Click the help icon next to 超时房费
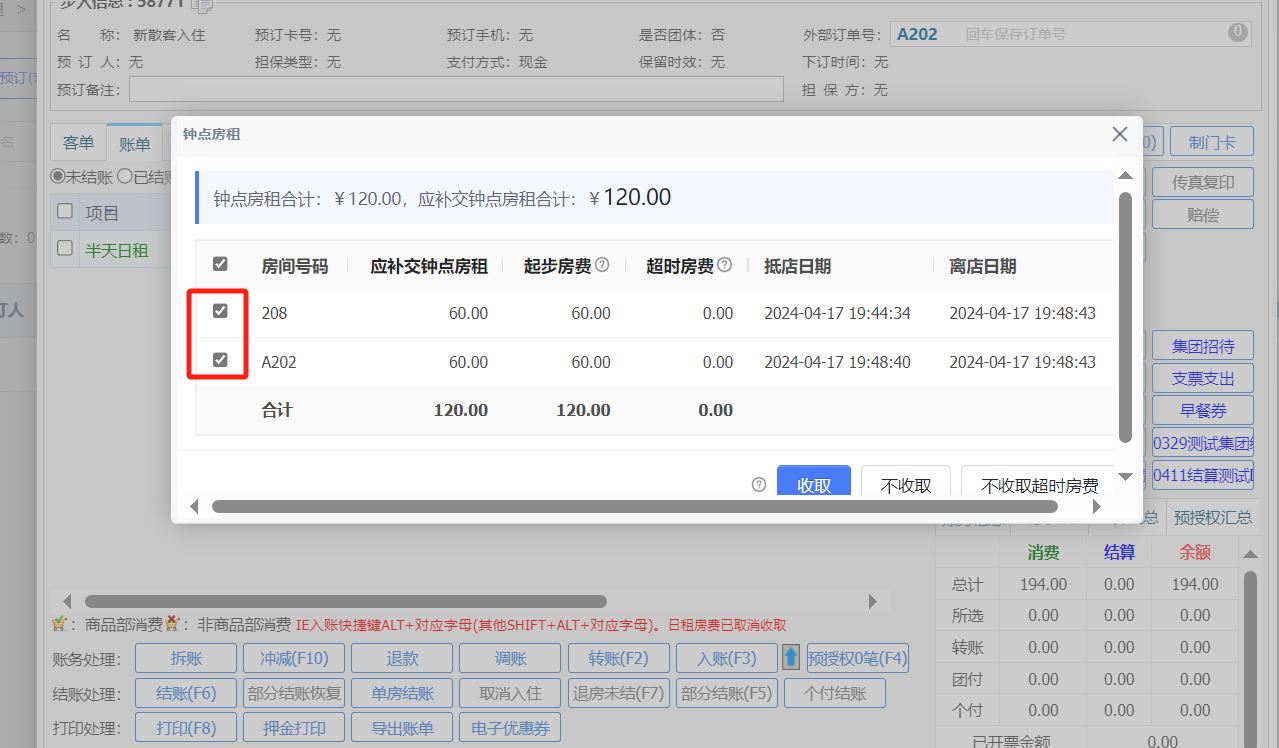The width and height of the screenshot is (1279, 748). [725, 265]
